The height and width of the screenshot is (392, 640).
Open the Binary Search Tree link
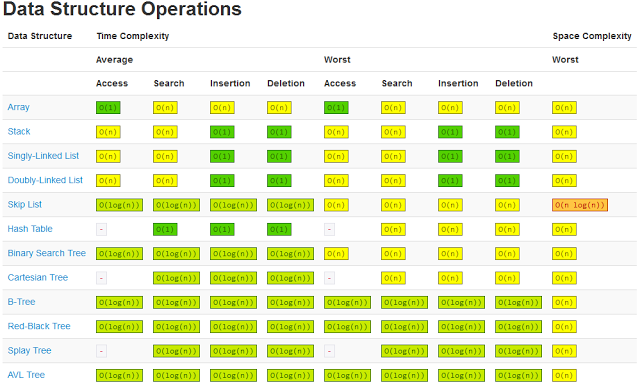coord(47,253)
